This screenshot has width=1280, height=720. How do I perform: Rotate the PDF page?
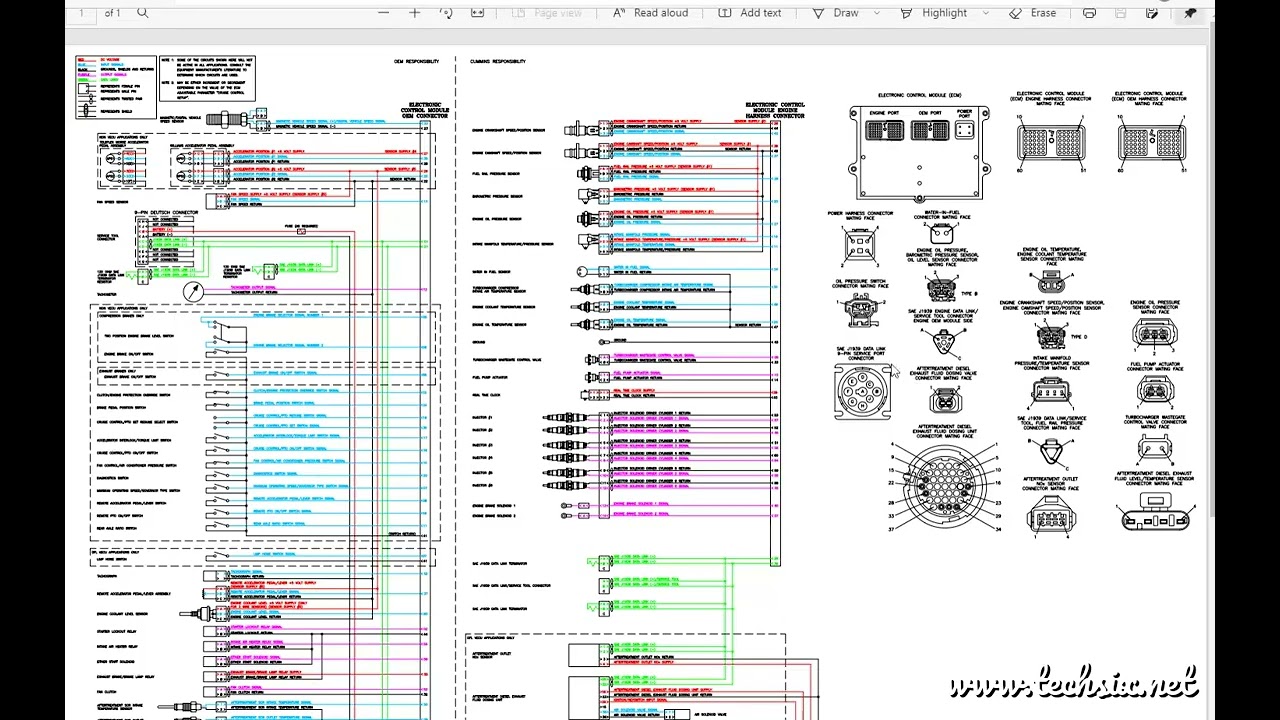coord(446,12)
